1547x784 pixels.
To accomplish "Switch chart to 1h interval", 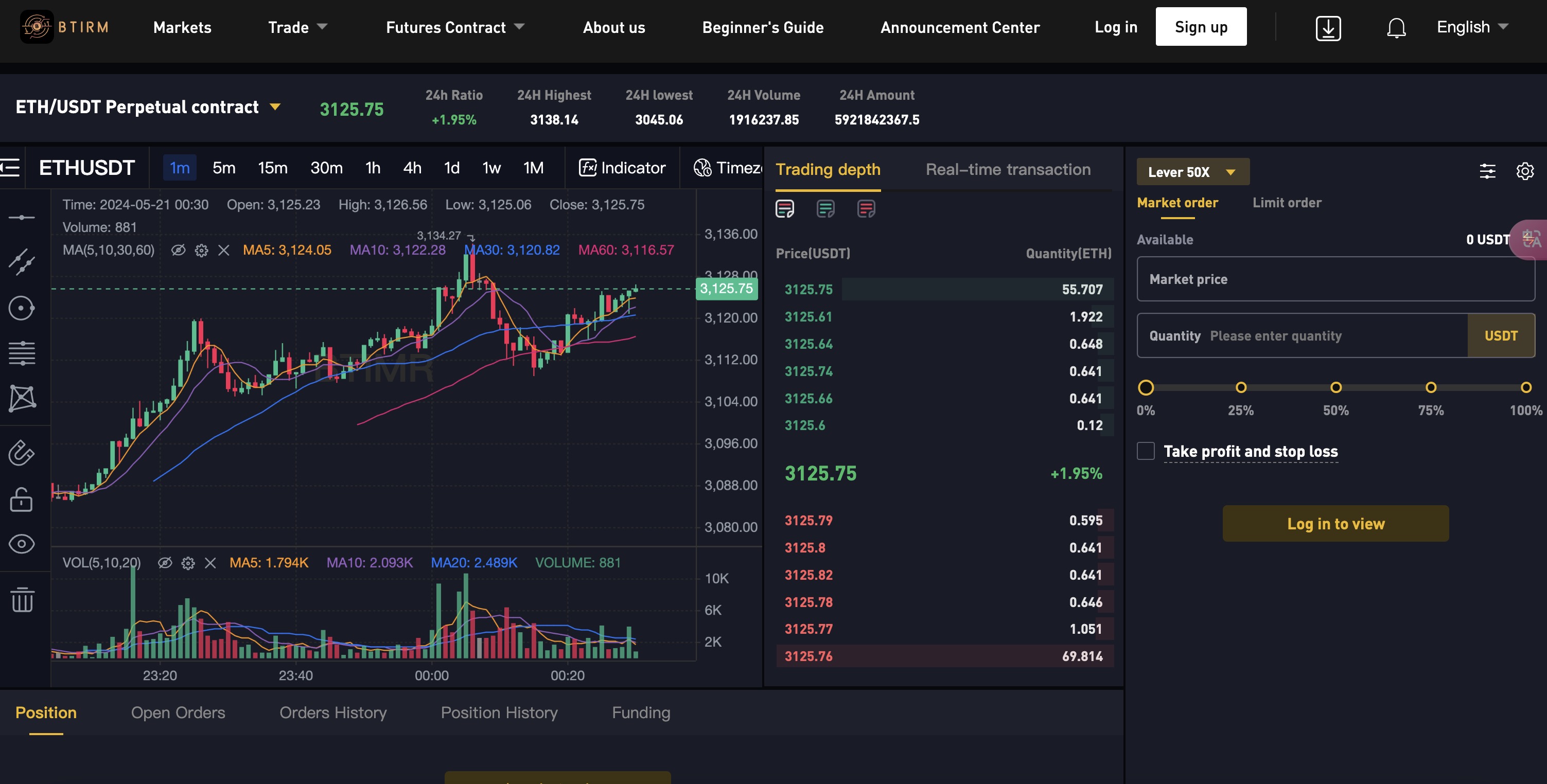I will (x=373, y=168).
